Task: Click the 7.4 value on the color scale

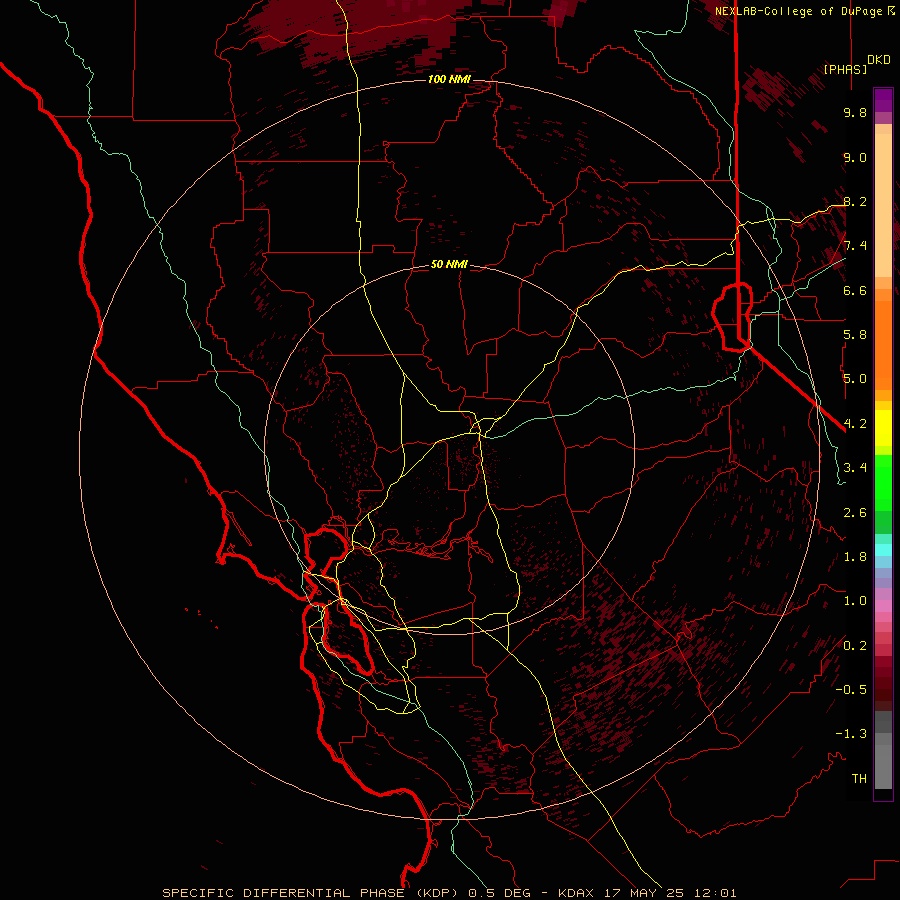Action: click(855, 246)
